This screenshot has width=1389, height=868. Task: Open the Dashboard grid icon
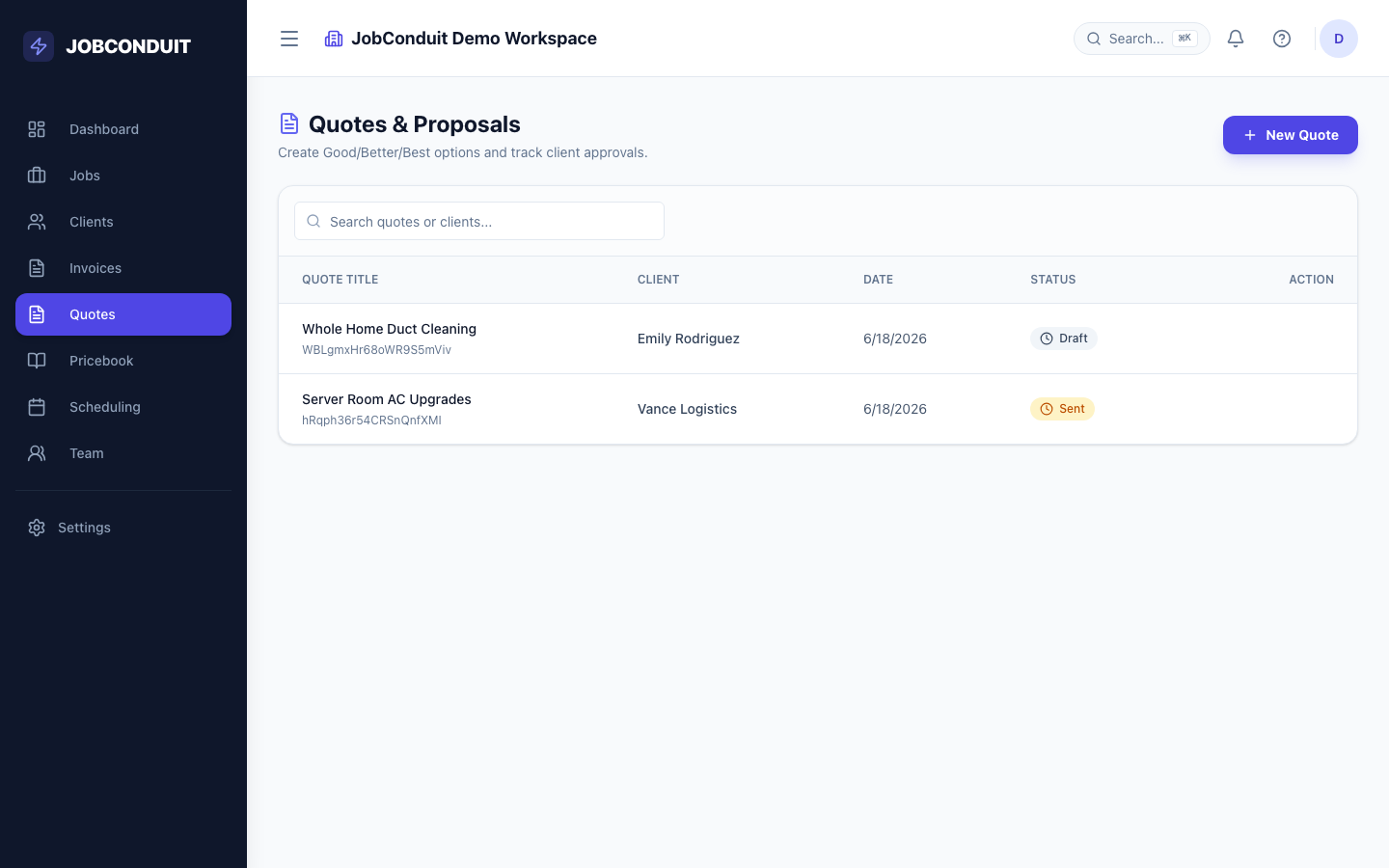pos(37,129)
